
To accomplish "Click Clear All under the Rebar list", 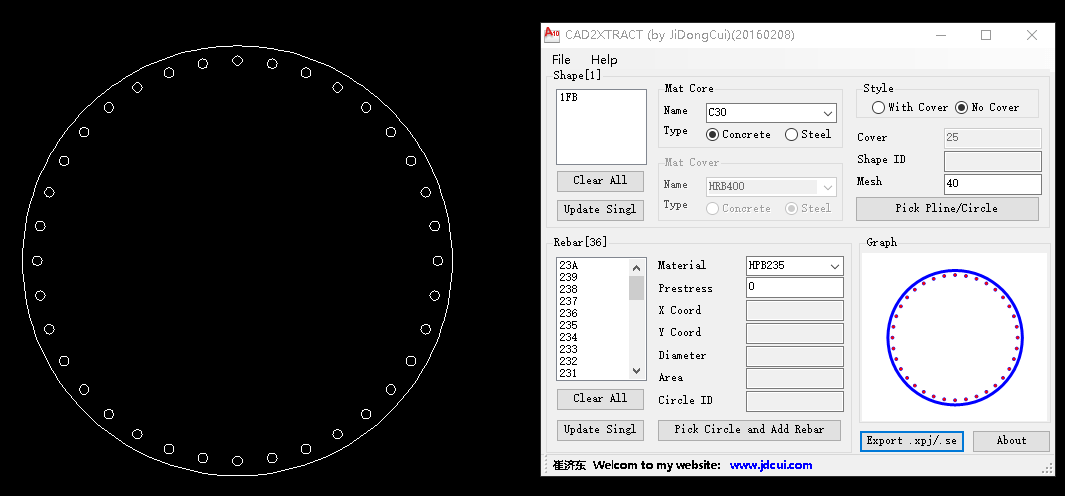I will (x=600, y=399).
